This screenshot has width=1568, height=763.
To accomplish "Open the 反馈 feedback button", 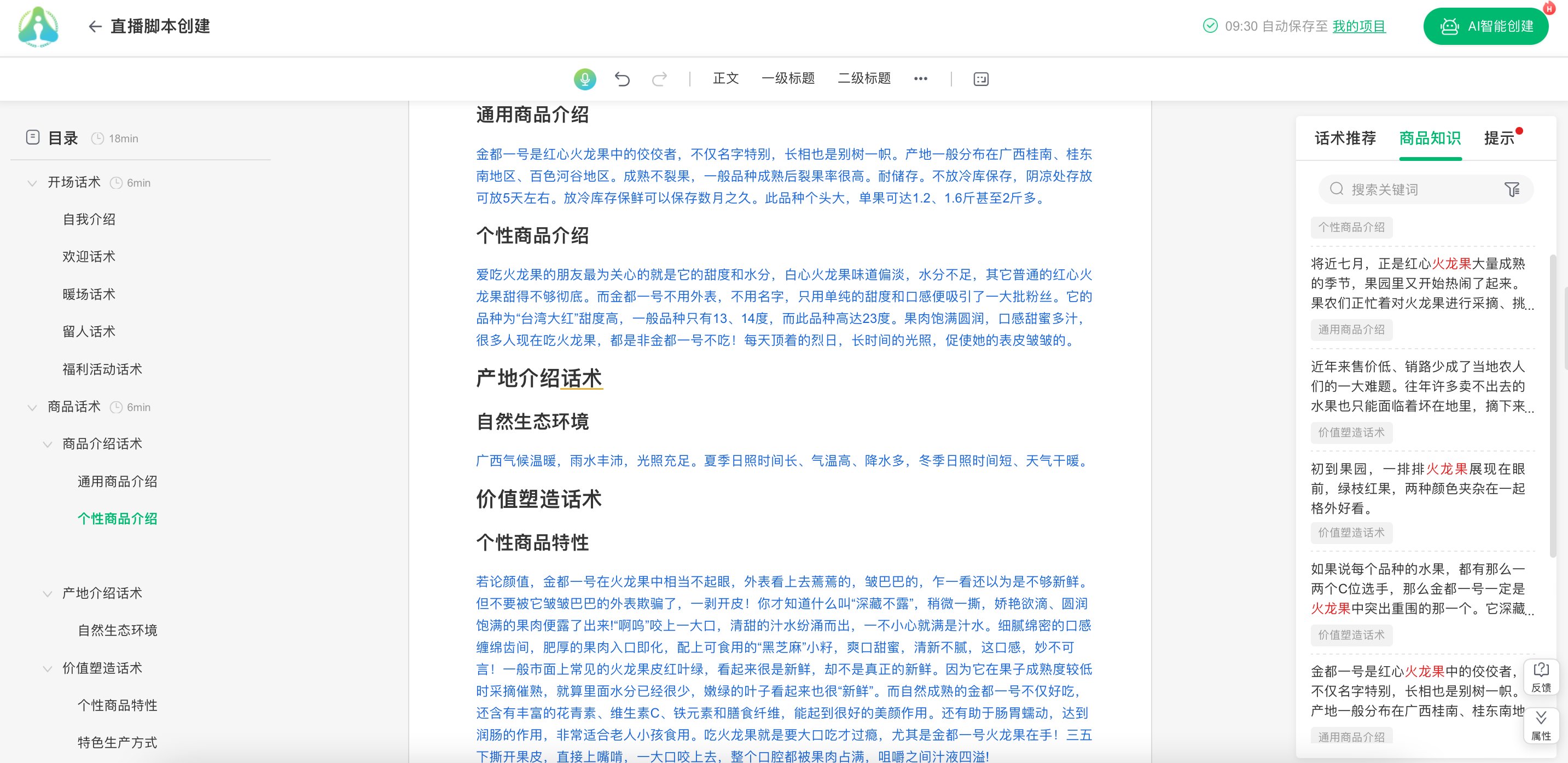I will [x=1541, y=677].
